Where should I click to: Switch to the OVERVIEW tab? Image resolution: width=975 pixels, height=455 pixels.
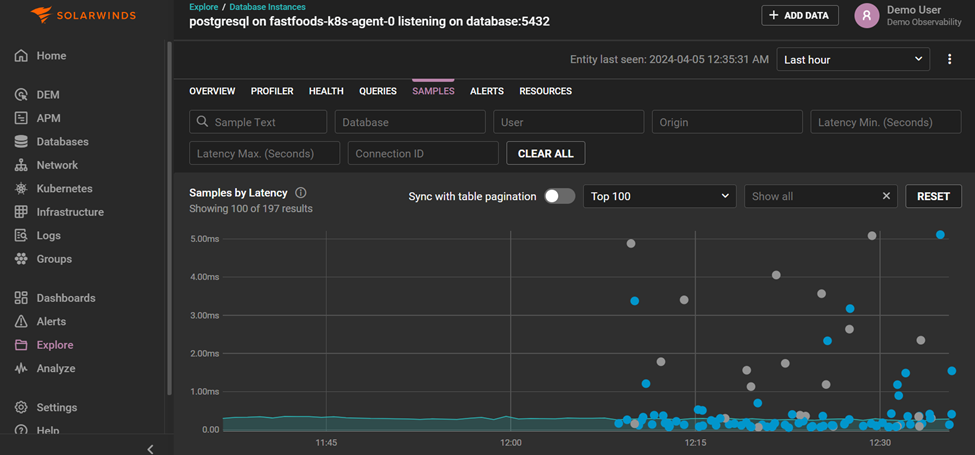point(212,91)
